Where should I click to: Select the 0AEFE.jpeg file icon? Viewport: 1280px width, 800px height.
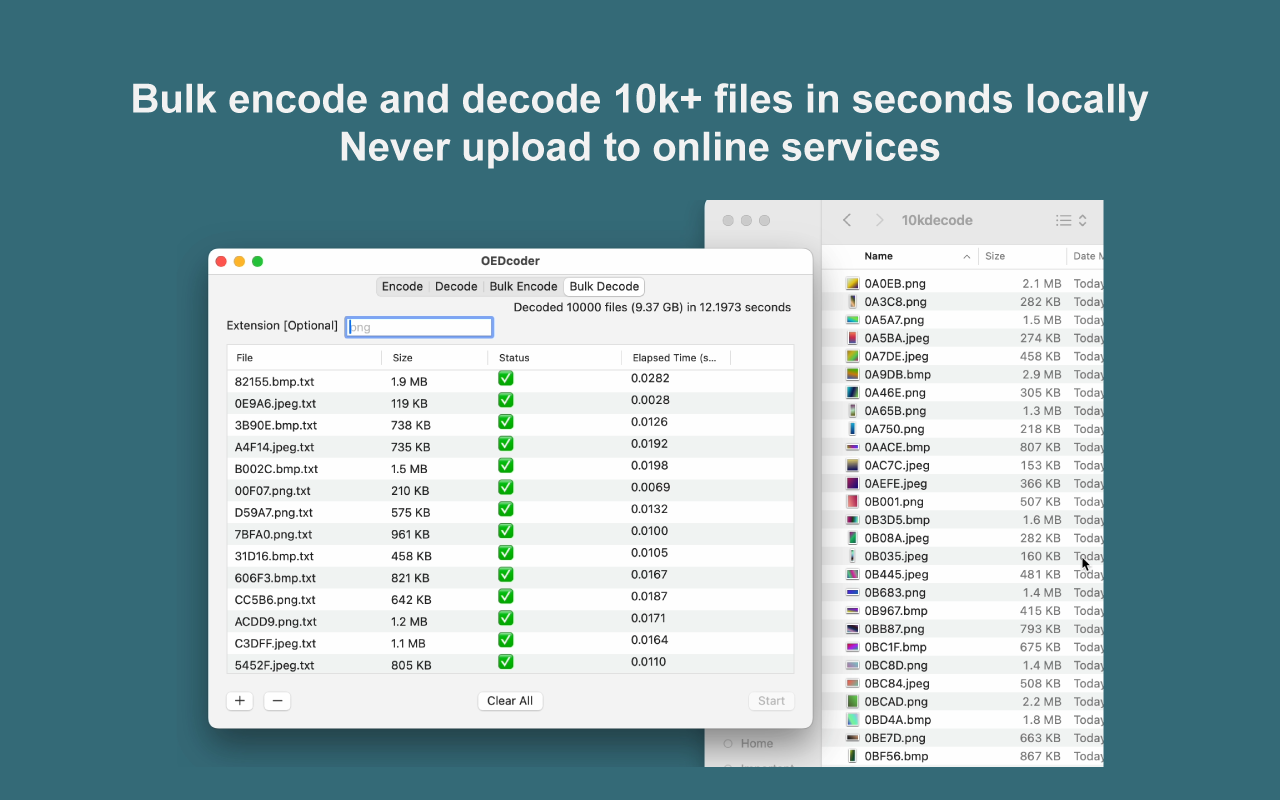[x=853, y=483]
